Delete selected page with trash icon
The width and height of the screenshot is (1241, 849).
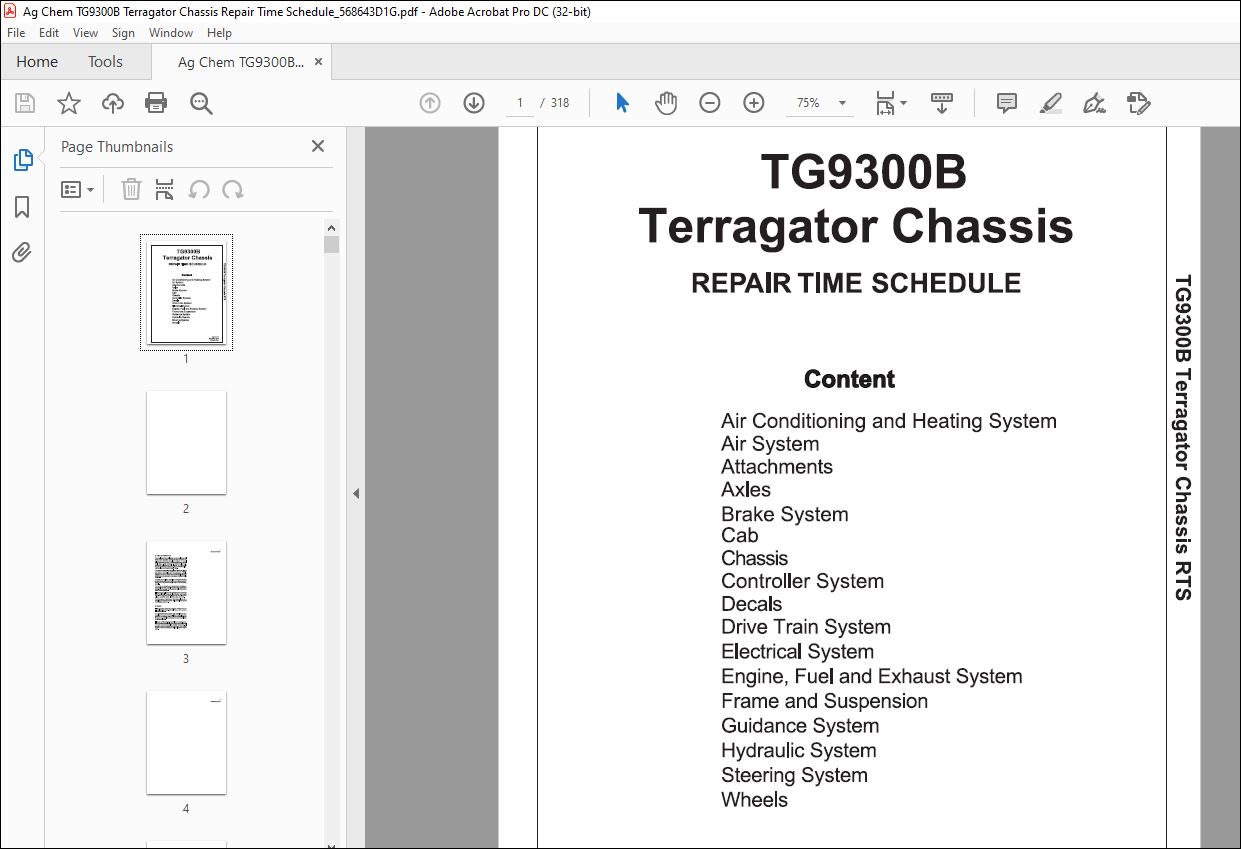(131, 189)
